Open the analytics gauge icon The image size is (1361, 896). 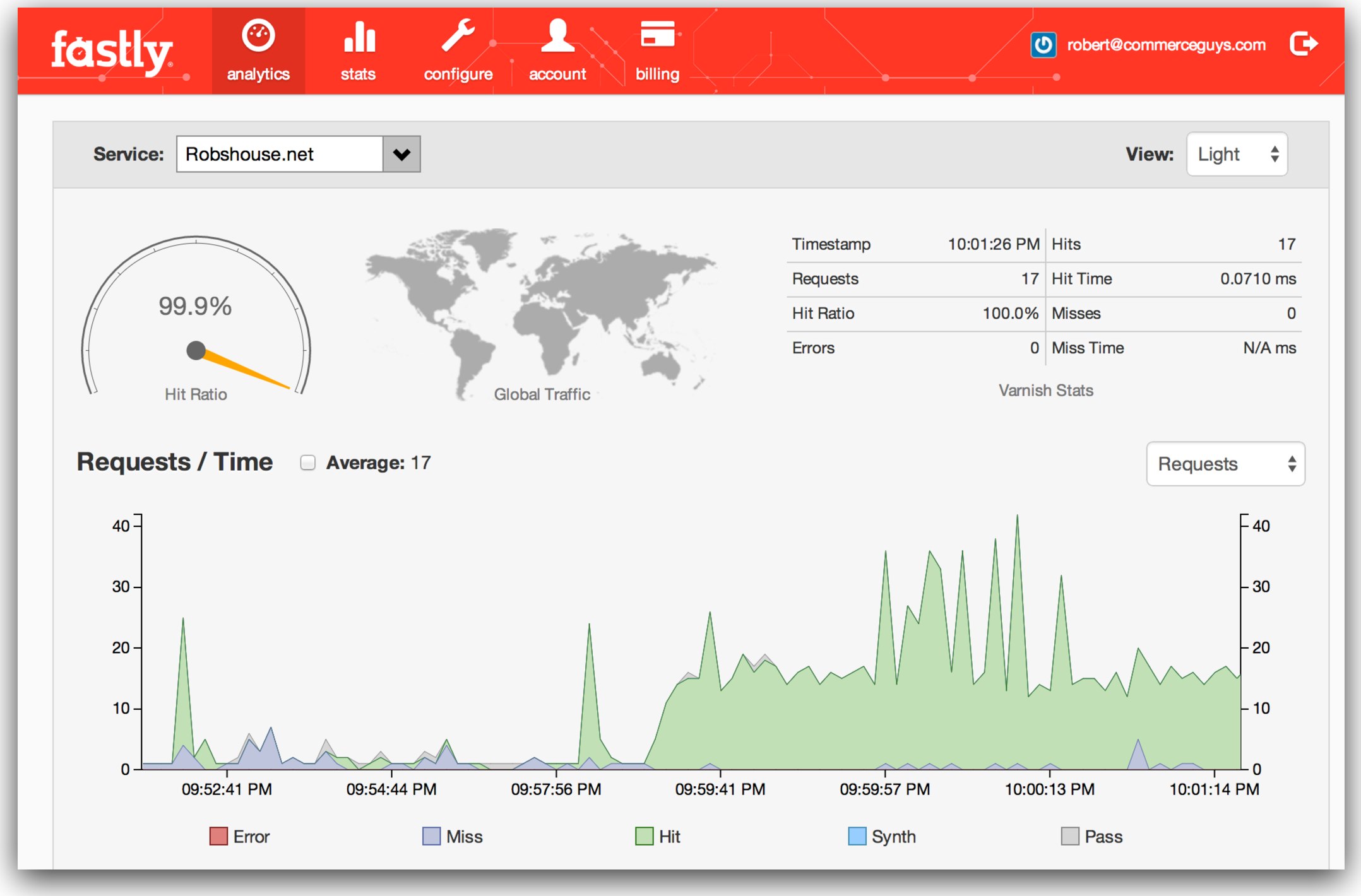click(x=258, y=36)
